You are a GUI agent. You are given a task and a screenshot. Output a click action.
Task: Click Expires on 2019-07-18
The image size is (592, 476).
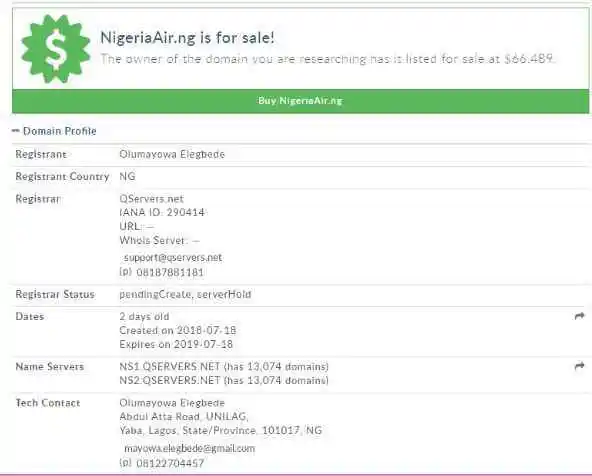pos(176,344)
